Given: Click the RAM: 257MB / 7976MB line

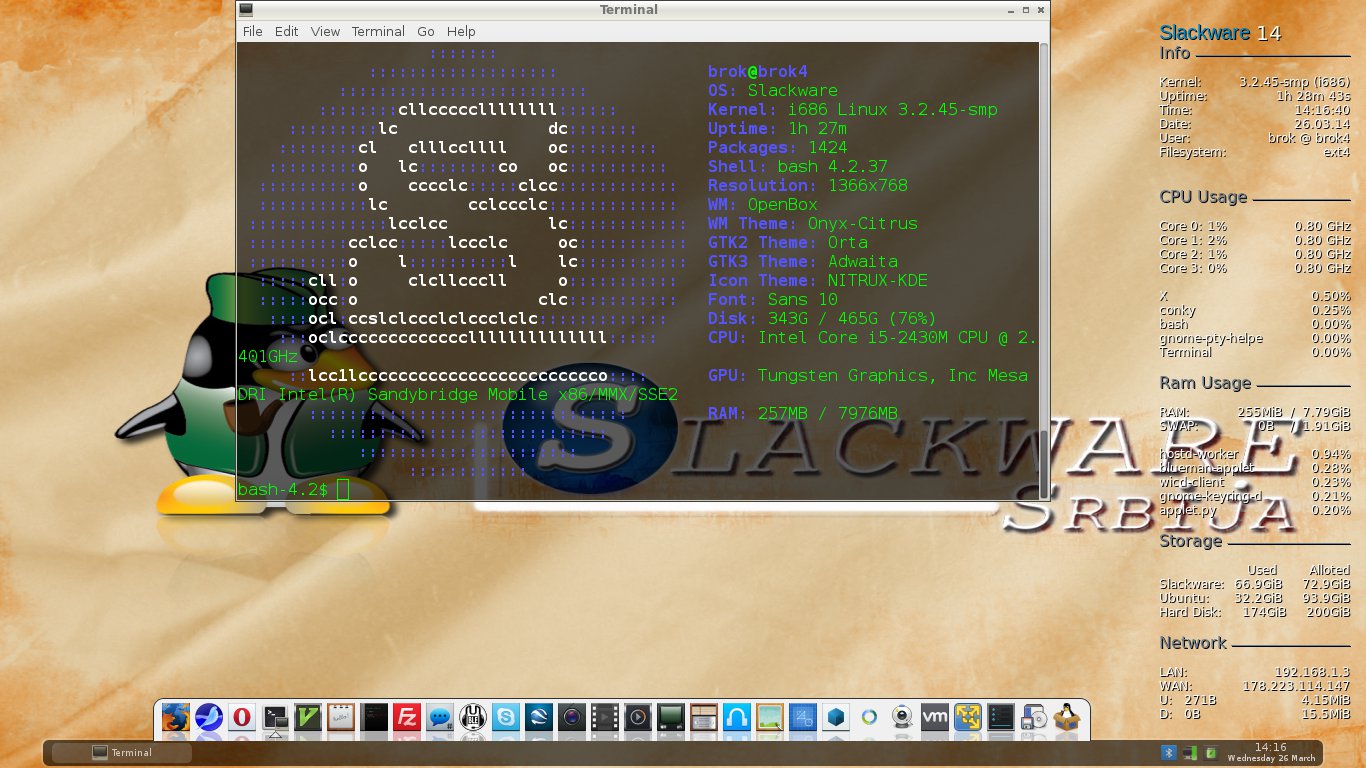Looking at the screenshot, I should point(803,414).
